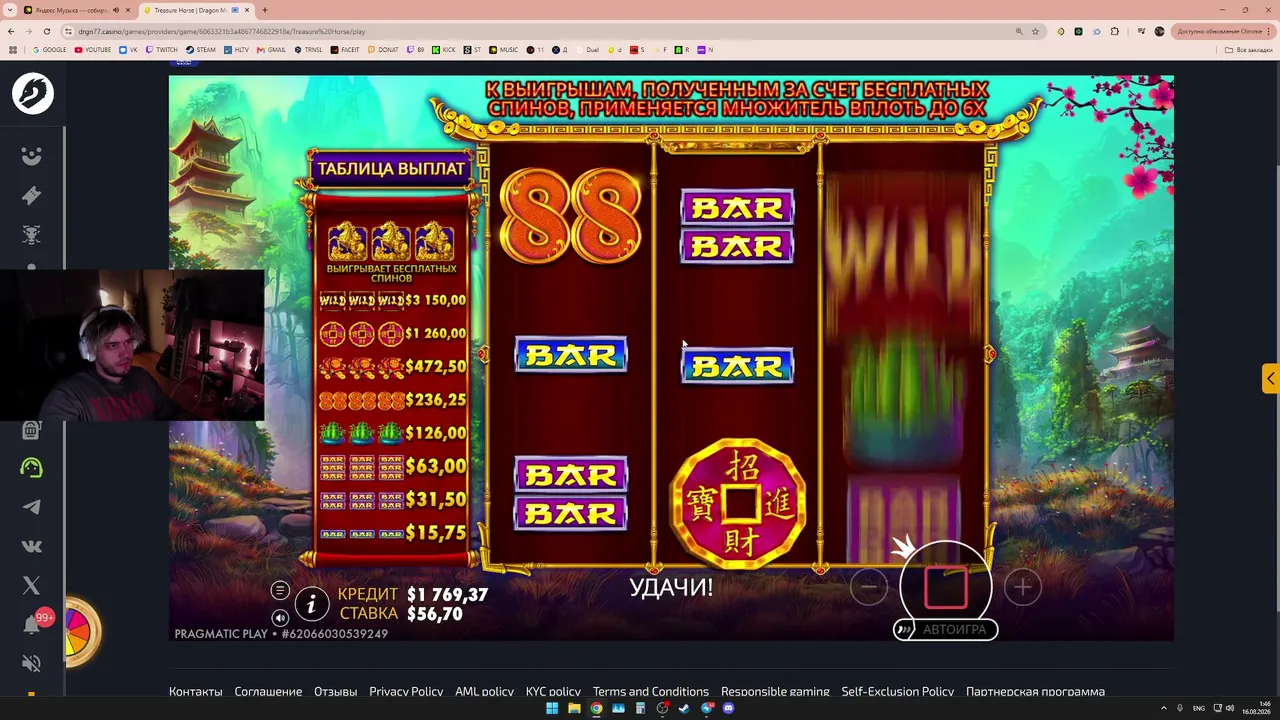This screenshot has width=1280, height=720.
Task: Open the slot game hamburger menu
Action: (280, 591)
